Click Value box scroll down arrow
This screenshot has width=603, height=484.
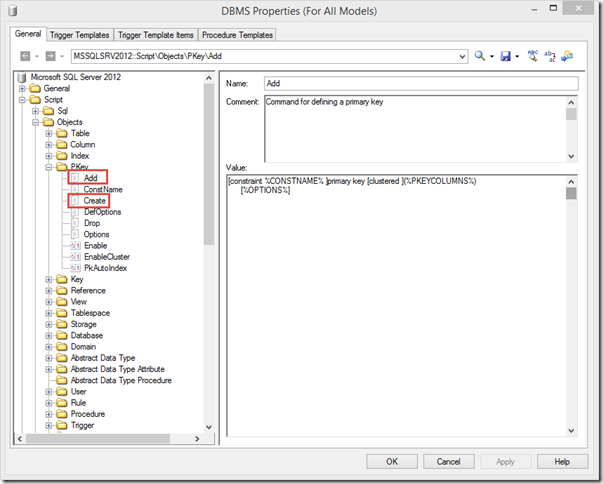[x=571, y=431]
